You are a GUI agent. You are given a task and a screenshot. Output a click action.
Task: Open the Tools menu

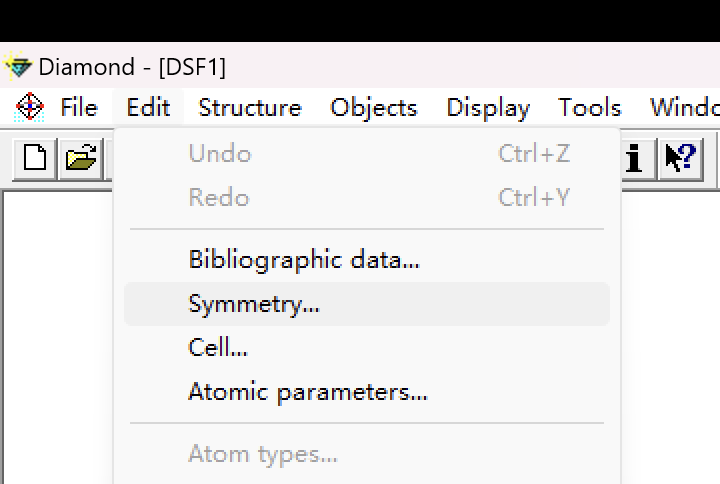click(590, 107)
